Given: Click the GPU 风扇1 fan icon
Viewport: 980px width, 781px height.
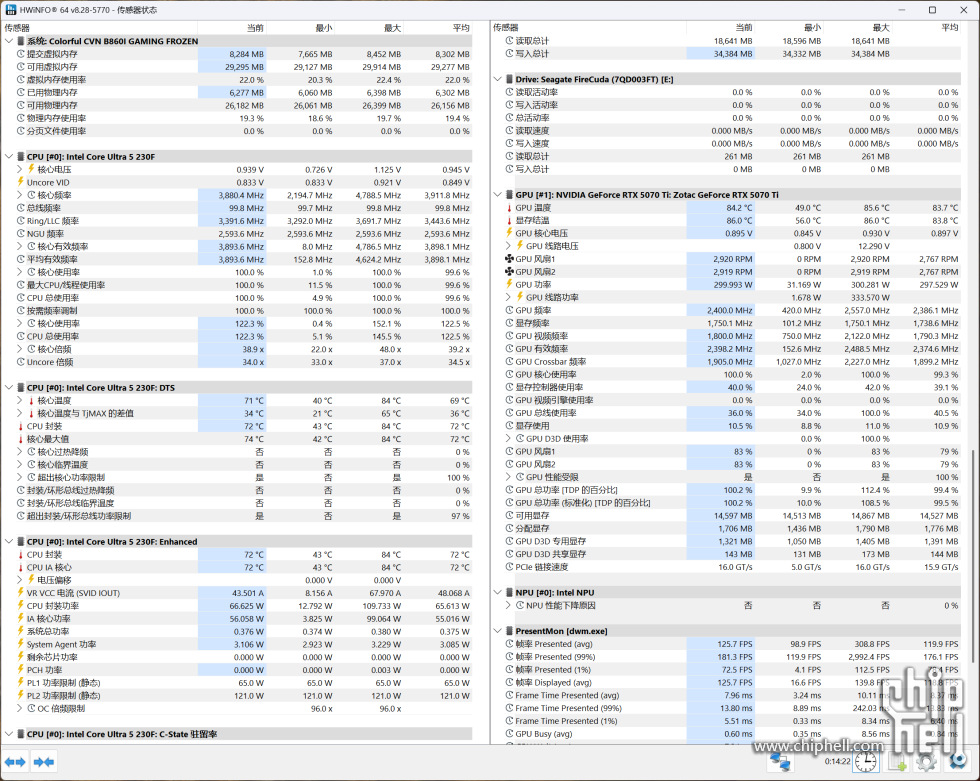Looking at the screenshot, I should [x=508, y=259].
